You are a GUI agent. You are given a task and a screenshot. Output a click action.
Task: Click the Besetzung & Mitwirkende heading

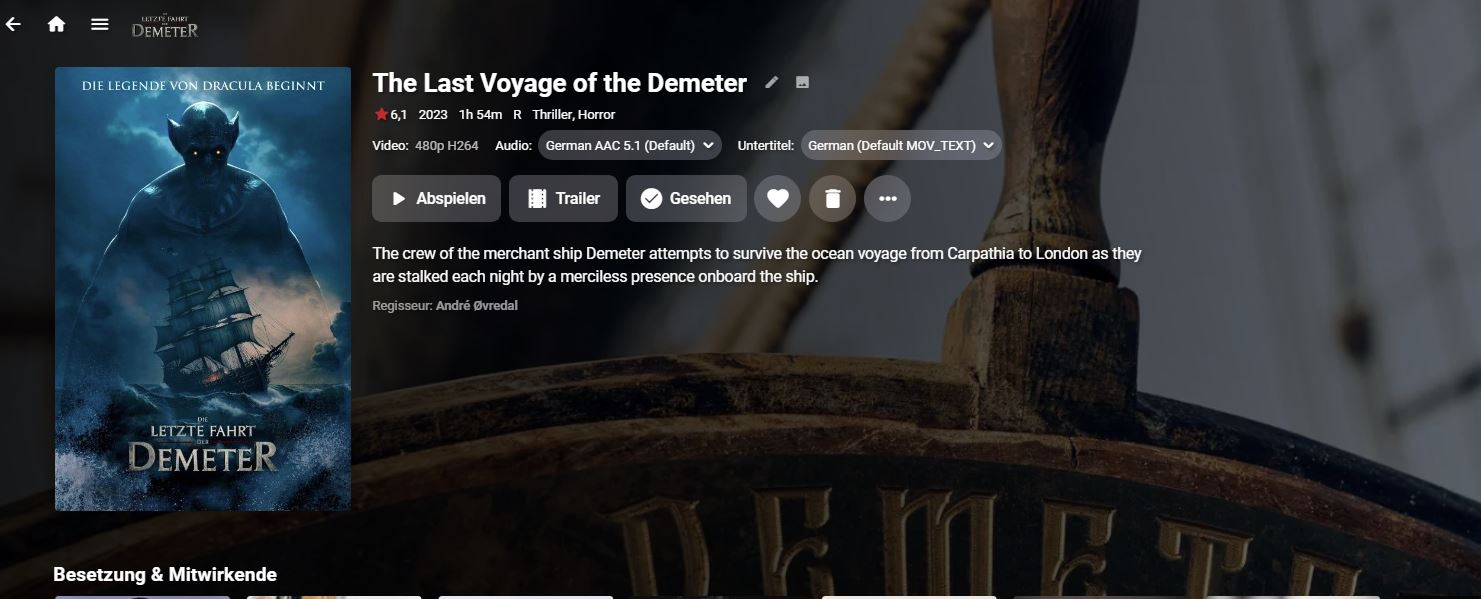(x=165, y=574)
